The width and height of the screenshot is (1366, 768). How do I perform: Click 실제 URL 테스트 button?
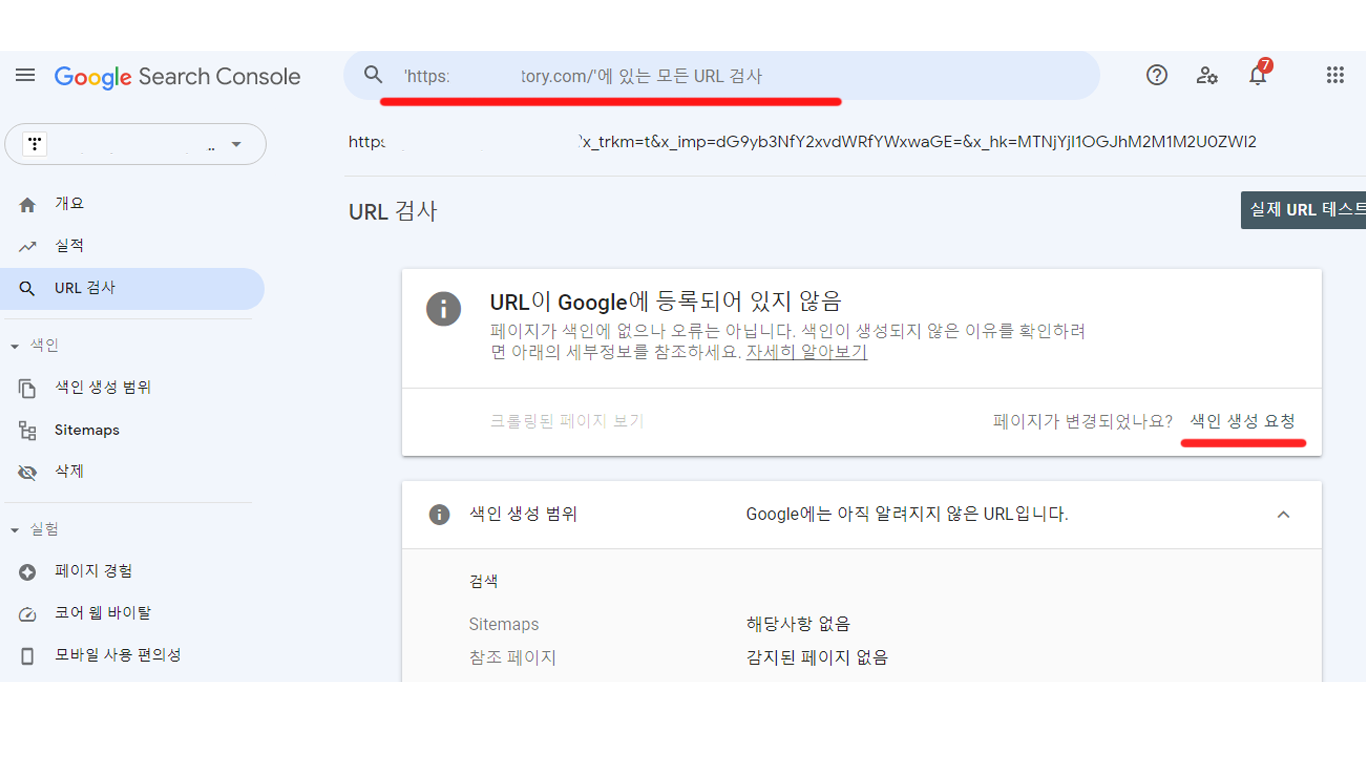pos(1304,210)
